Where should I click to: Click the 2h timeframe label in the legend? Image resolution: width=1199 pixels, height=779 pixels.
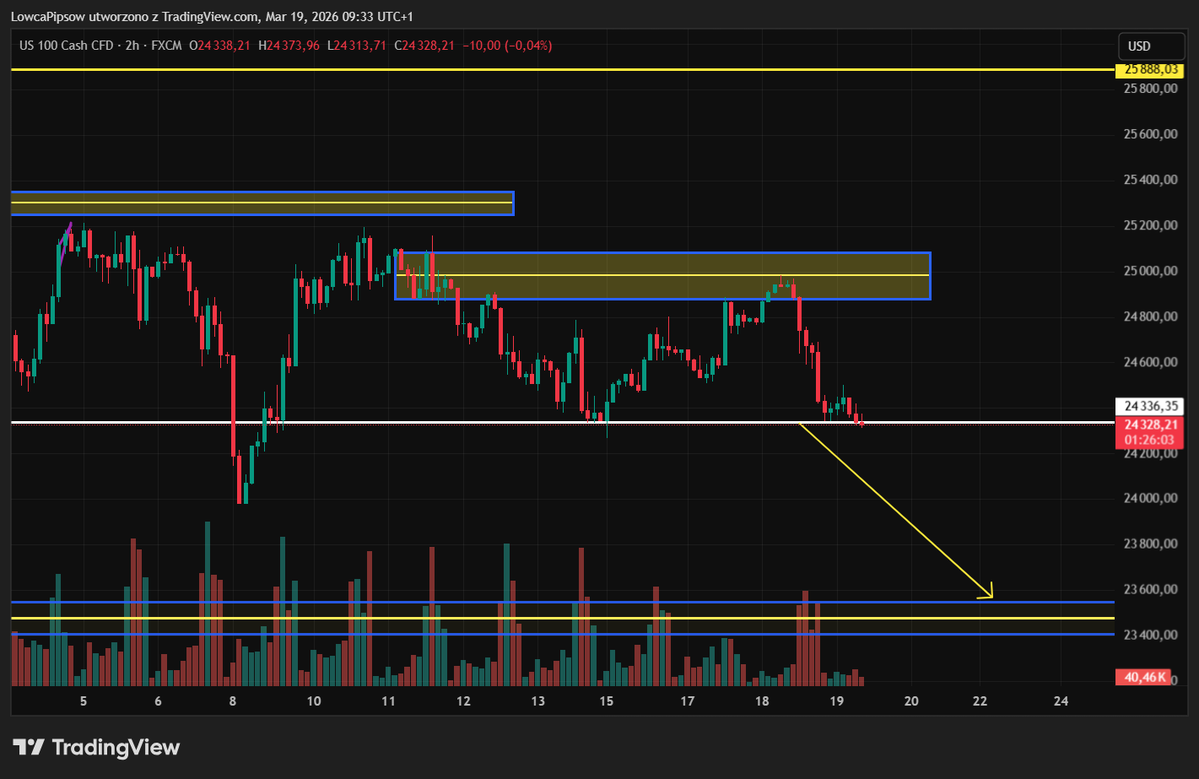[132, 46]
